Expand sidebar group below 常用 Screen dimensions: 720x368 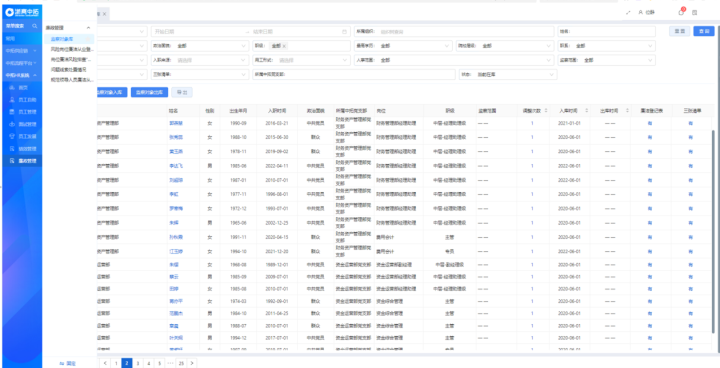click(x=35, y=51)
